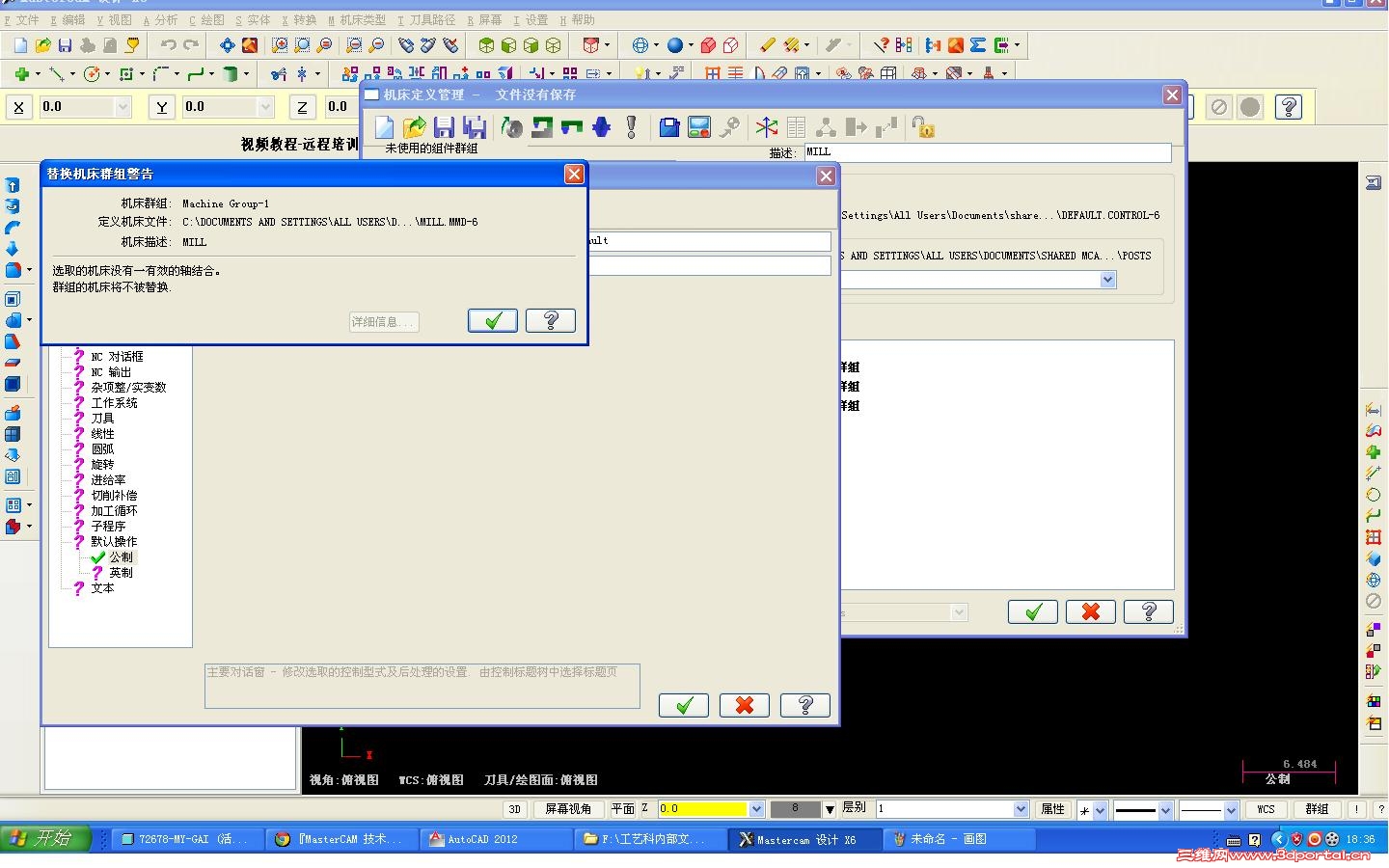
Task: Open the point style dropdown in status bar
Action: pyautogui.click(x=1100, y=810)
